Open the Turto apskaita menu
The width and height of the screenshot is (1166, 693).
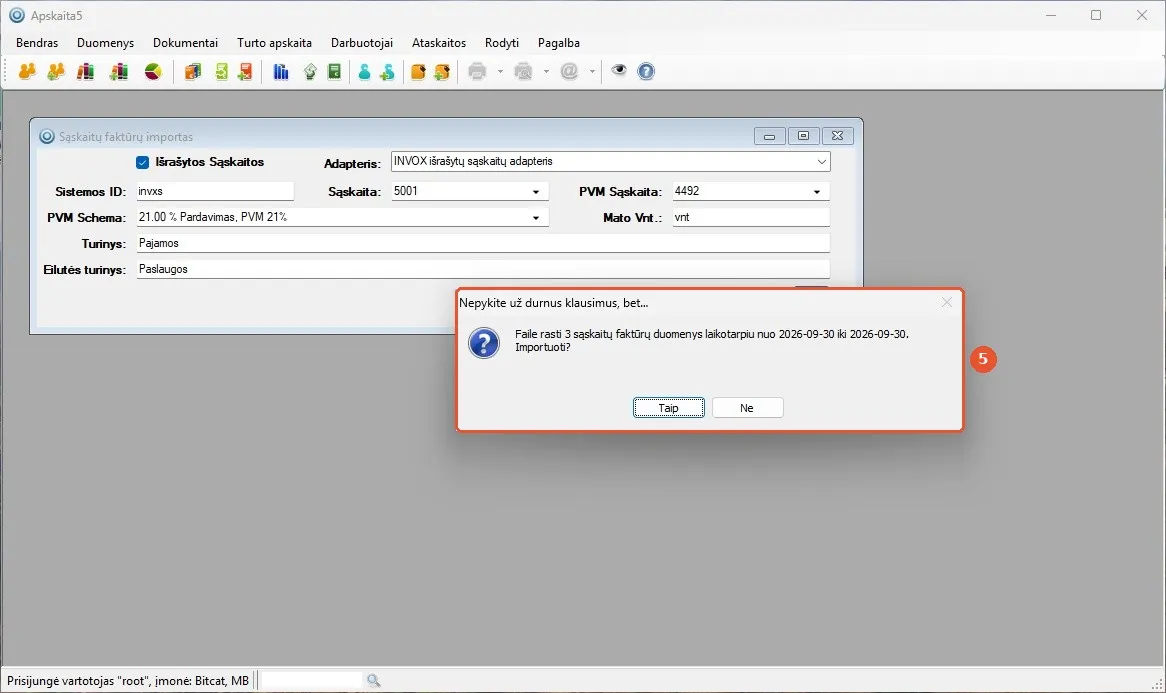coord(274,43)
